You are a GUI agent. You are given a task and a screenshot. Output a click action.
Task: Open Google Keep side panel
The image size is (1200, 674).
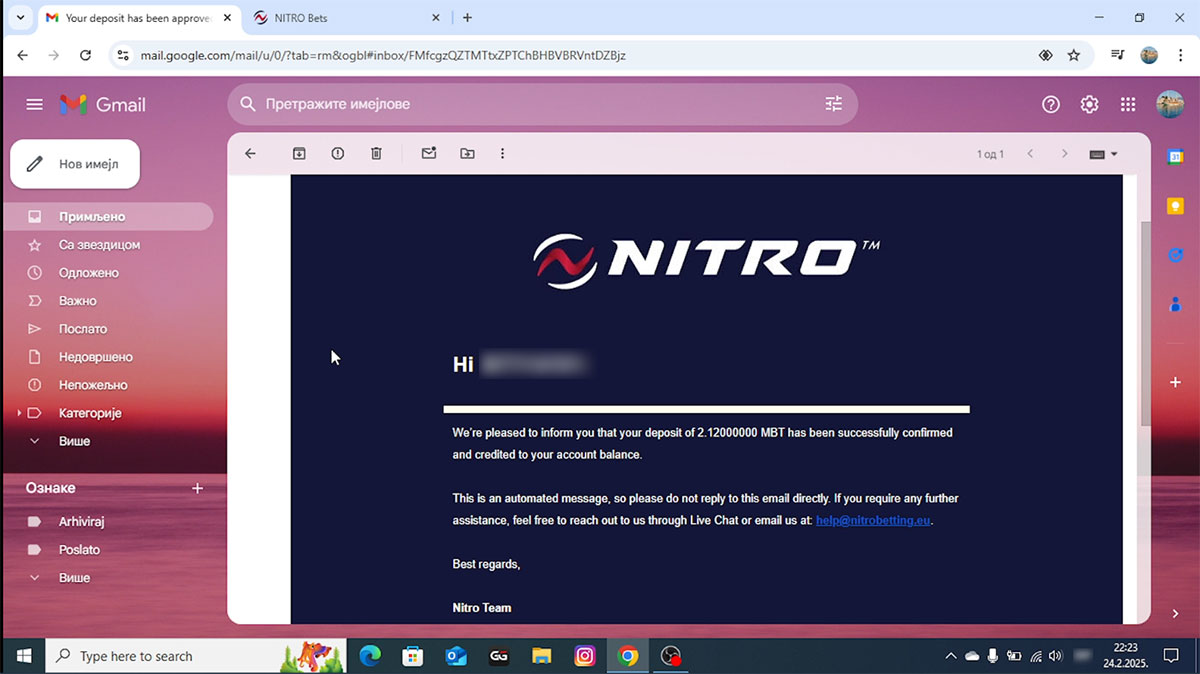[1176, 205]
